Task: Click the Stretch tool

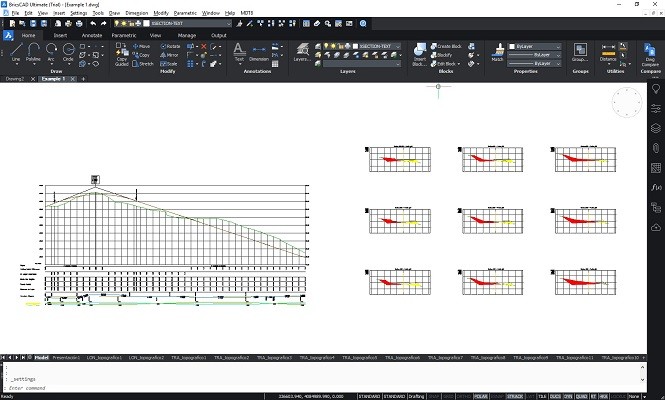Action: pos(142,64)
